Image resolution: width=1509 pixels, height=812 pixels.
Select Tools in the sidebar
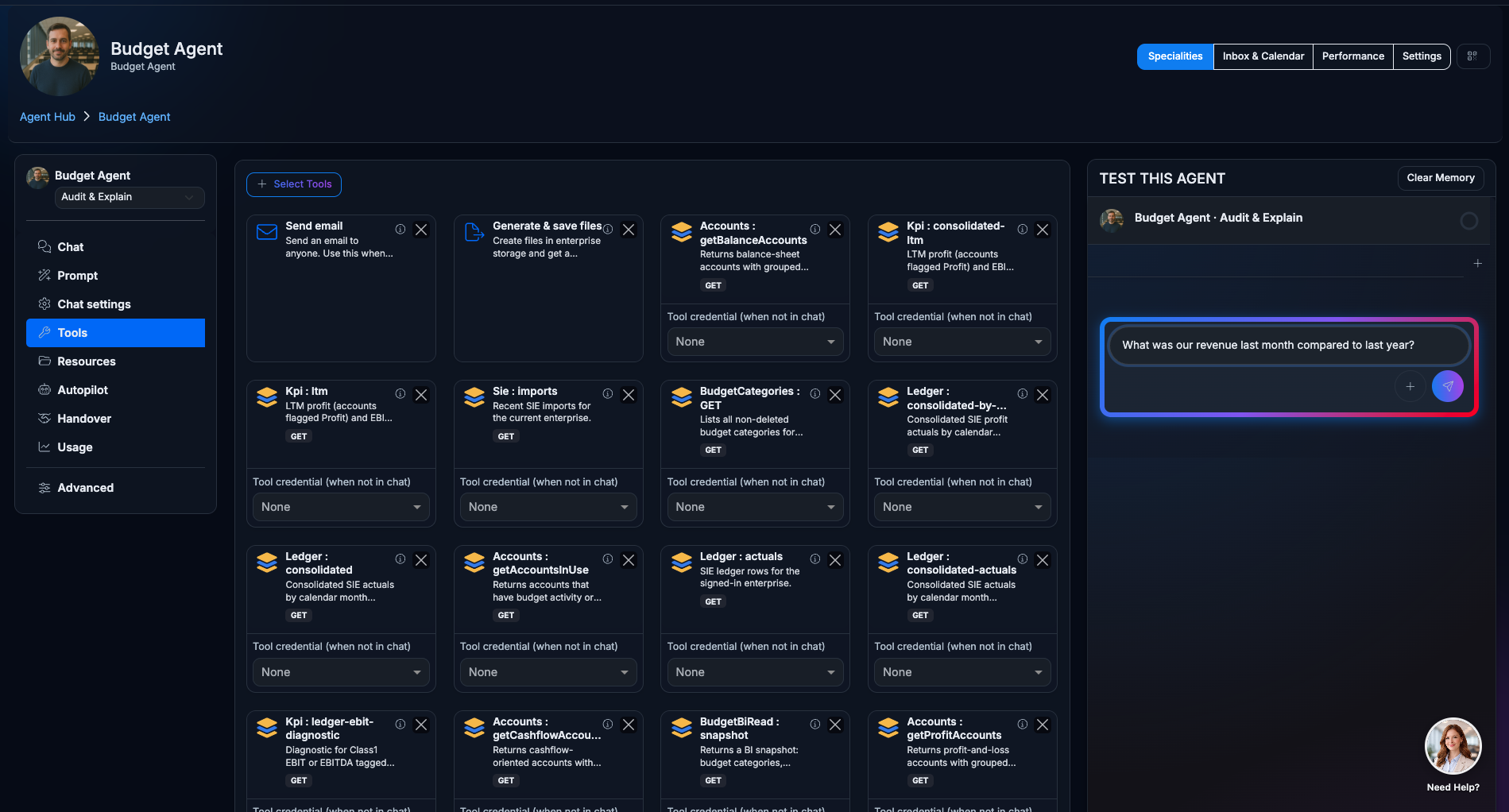(x=115, y=333)
